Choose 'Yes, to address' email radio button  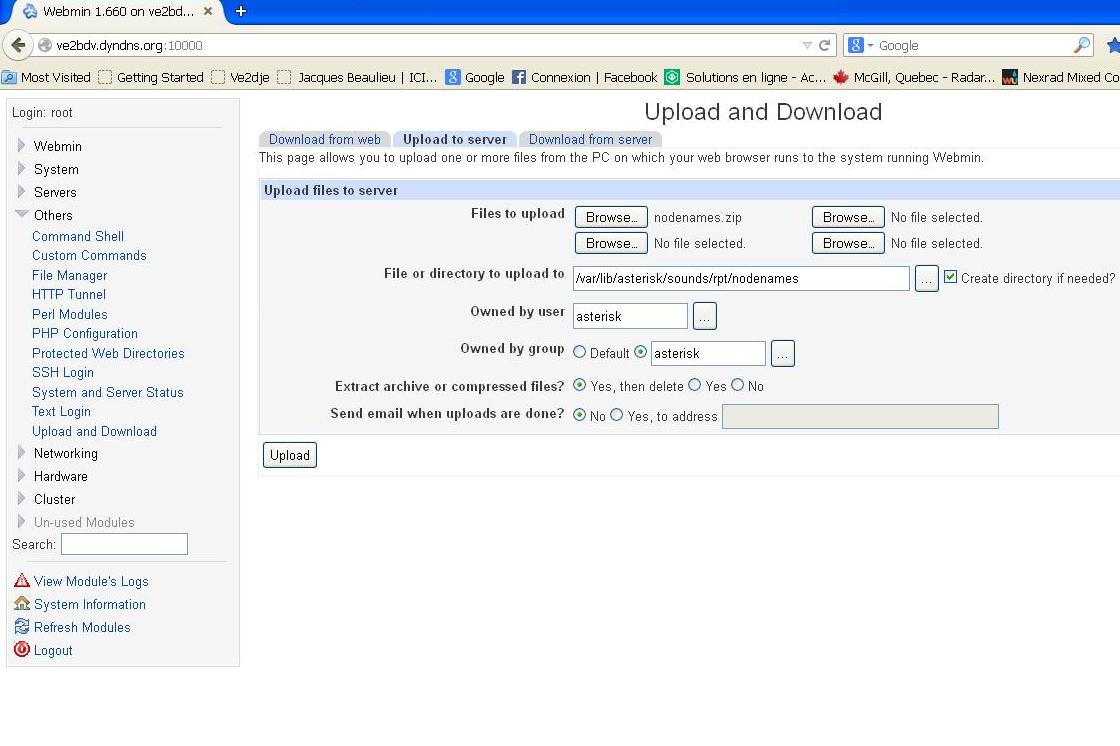617,415
